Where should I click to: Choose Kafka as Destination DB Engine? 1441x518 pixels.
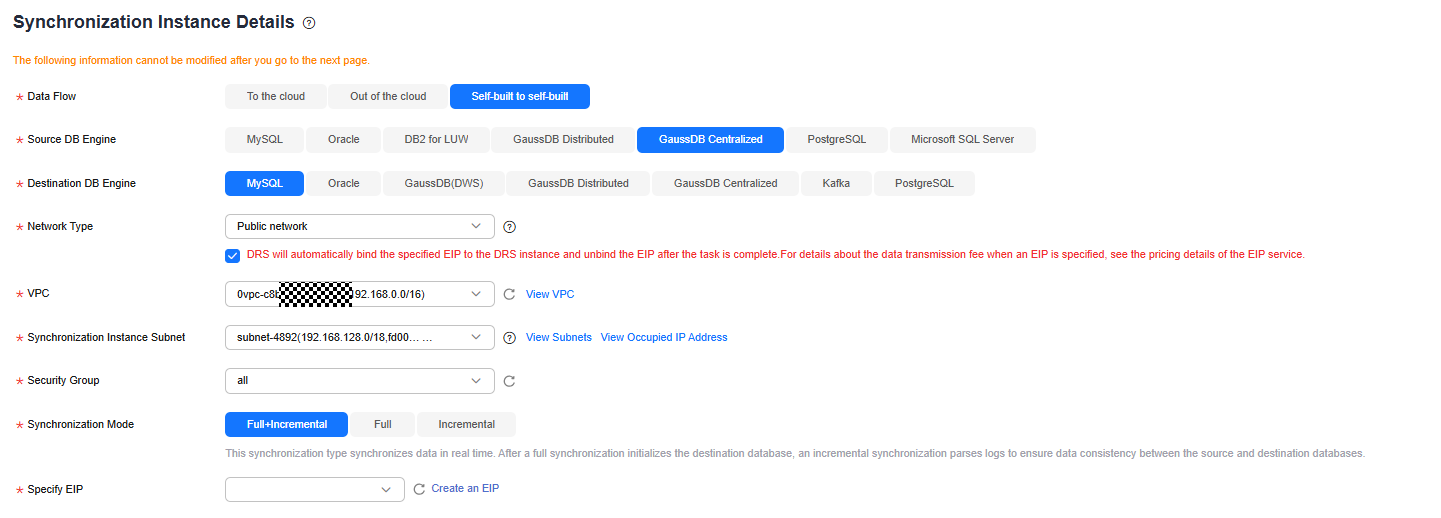click(837, 184)
